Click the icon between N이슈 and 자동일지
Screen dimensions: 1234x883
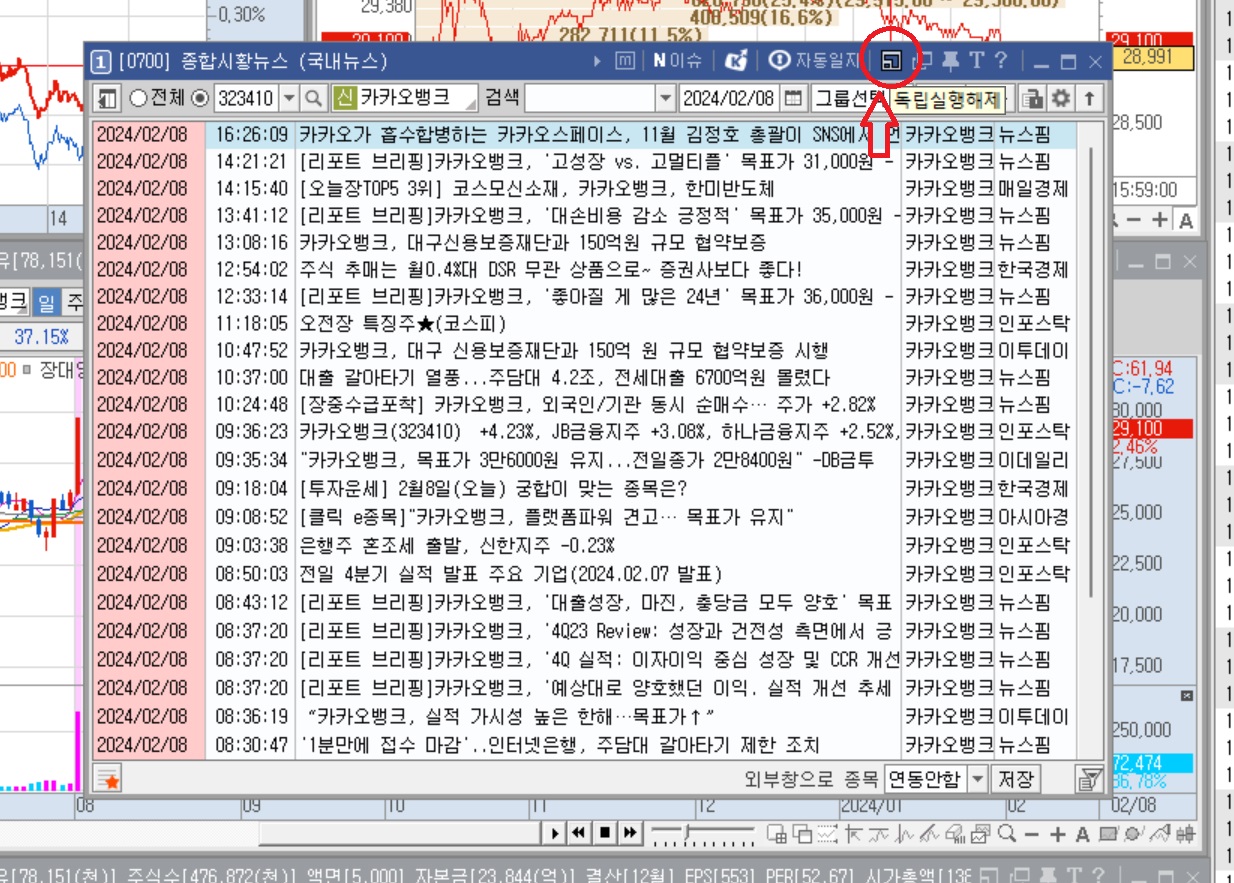pyautogui.click(x=735, y=62)
